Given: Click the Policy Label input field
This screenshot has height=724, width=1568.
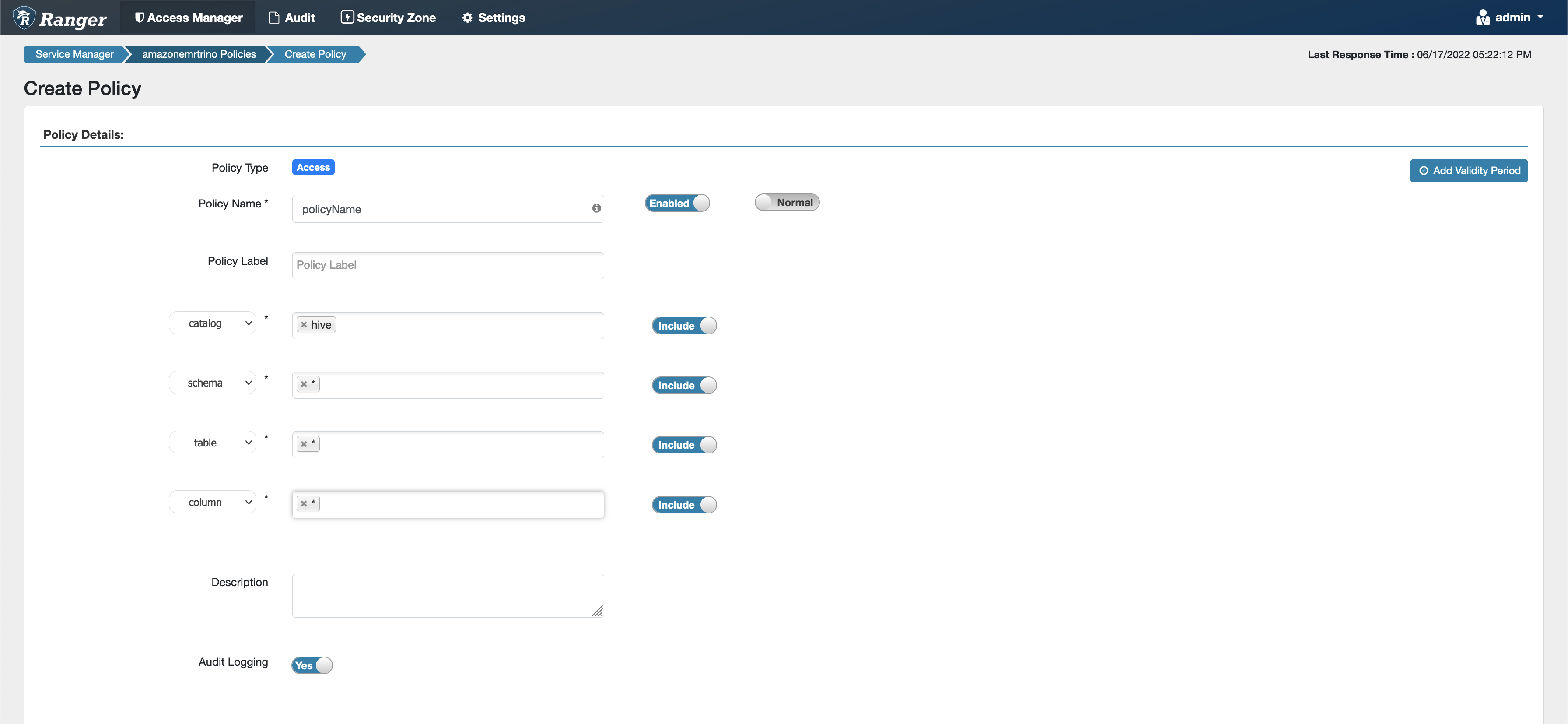Looking at the screenshot, I should (447, 265).
